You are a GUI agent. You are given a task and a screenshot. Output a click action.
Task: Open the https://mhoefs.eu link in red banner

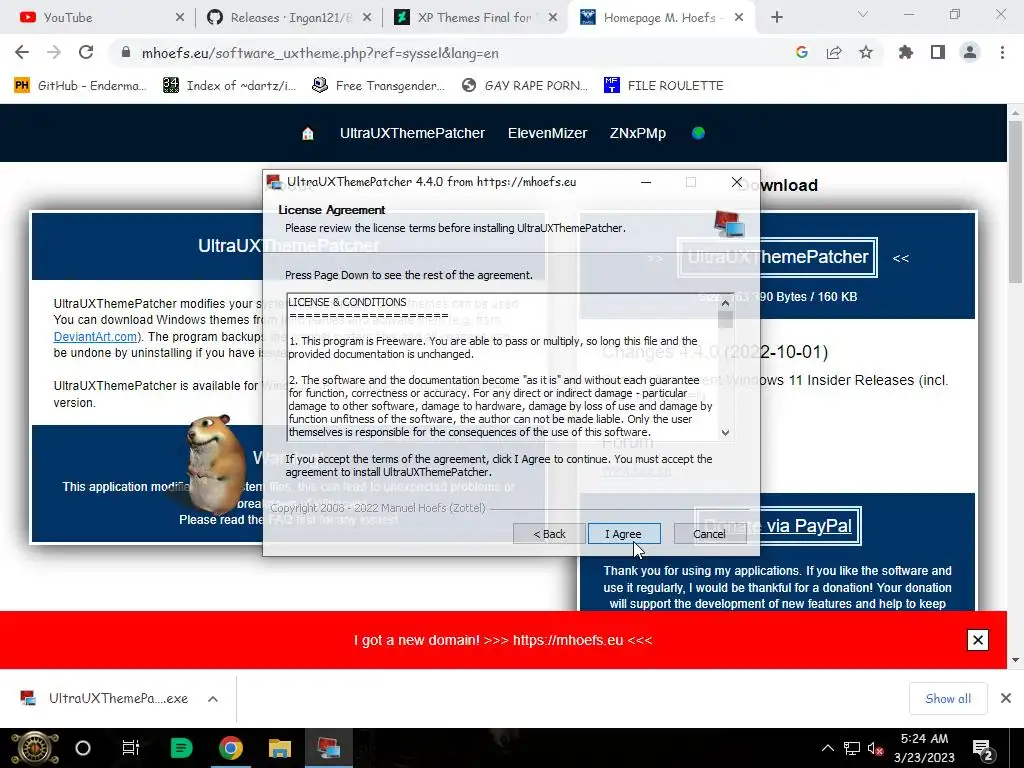[x=568, y=640]
